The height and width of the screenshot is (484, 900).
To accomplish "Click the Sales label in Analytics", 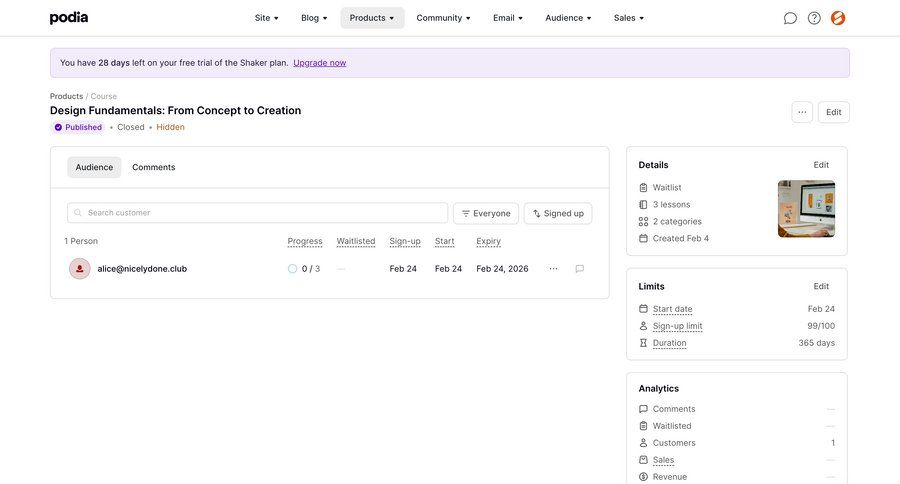I will coord(663,460).
